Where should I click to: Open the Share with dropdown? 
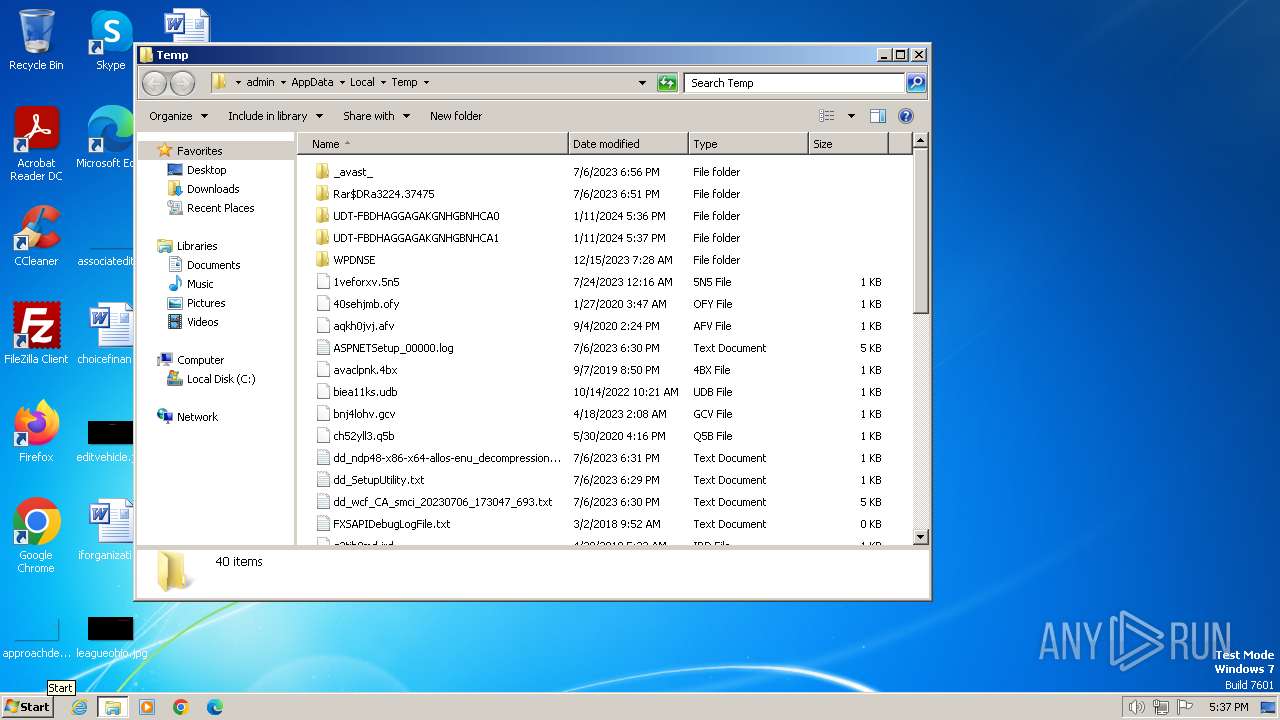pyautogui.click(x=376, y=116)
